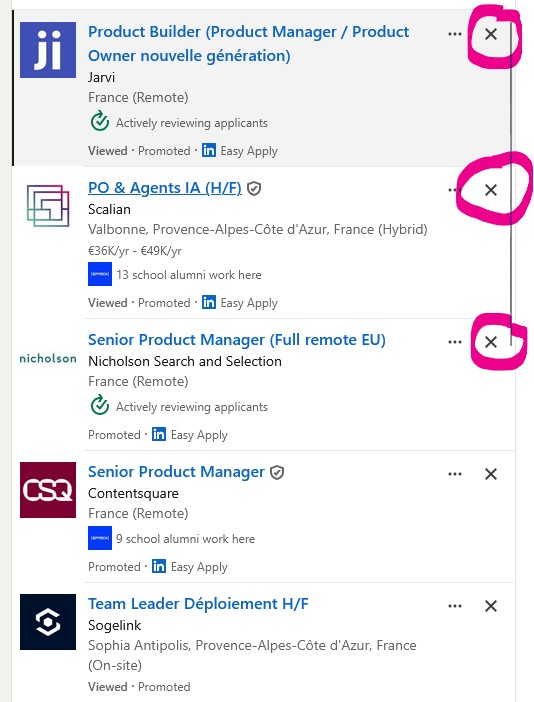Open Contentsquare Senior Product Manager title link
The image size is (534, 702).
(x=176, y=472)
